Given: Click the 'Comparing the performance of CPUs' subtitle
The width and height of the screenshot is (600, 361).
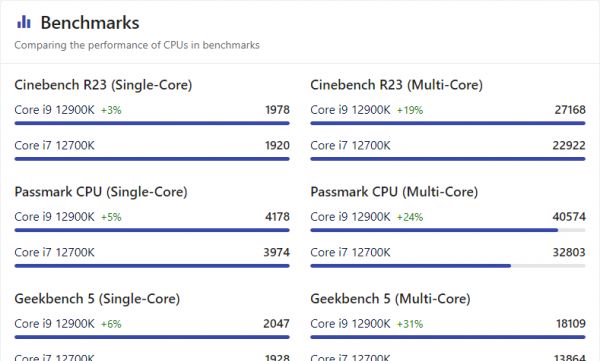Looking at the screenshot, I should [137, 45].
